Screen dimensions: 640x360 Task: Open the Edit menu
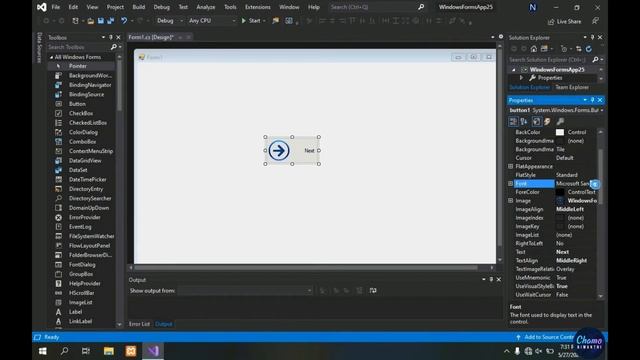pos(73,7)
